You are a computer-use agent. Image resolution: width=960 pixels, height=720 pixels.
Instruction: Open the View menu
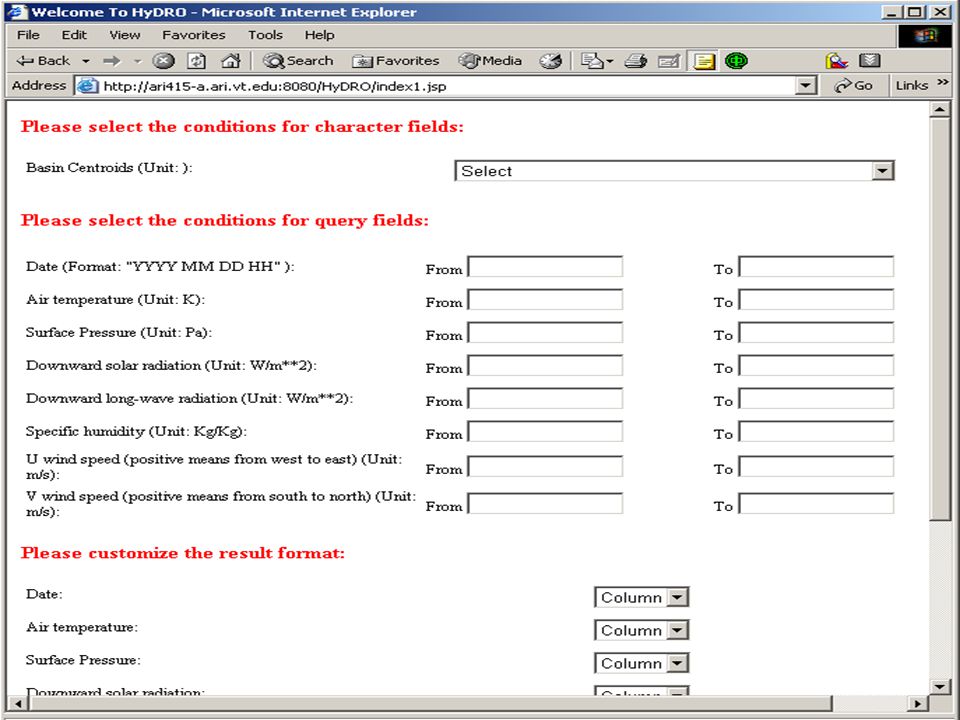click(125, 35)
